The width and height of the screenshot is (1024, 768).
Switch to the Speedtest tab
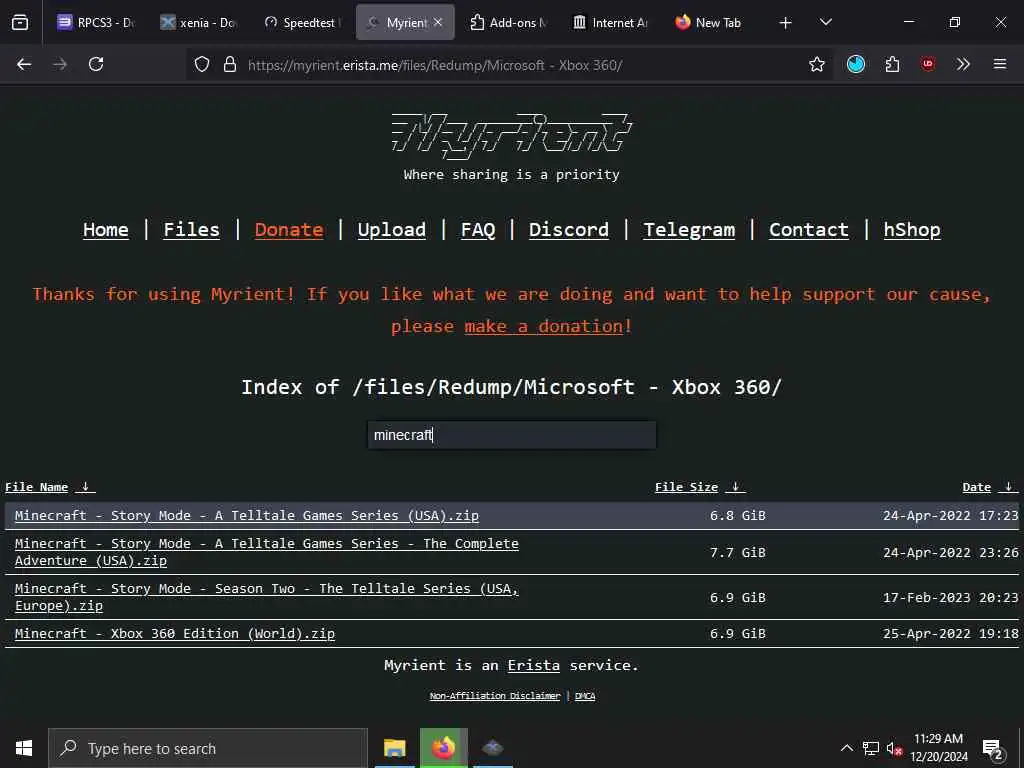302,22
